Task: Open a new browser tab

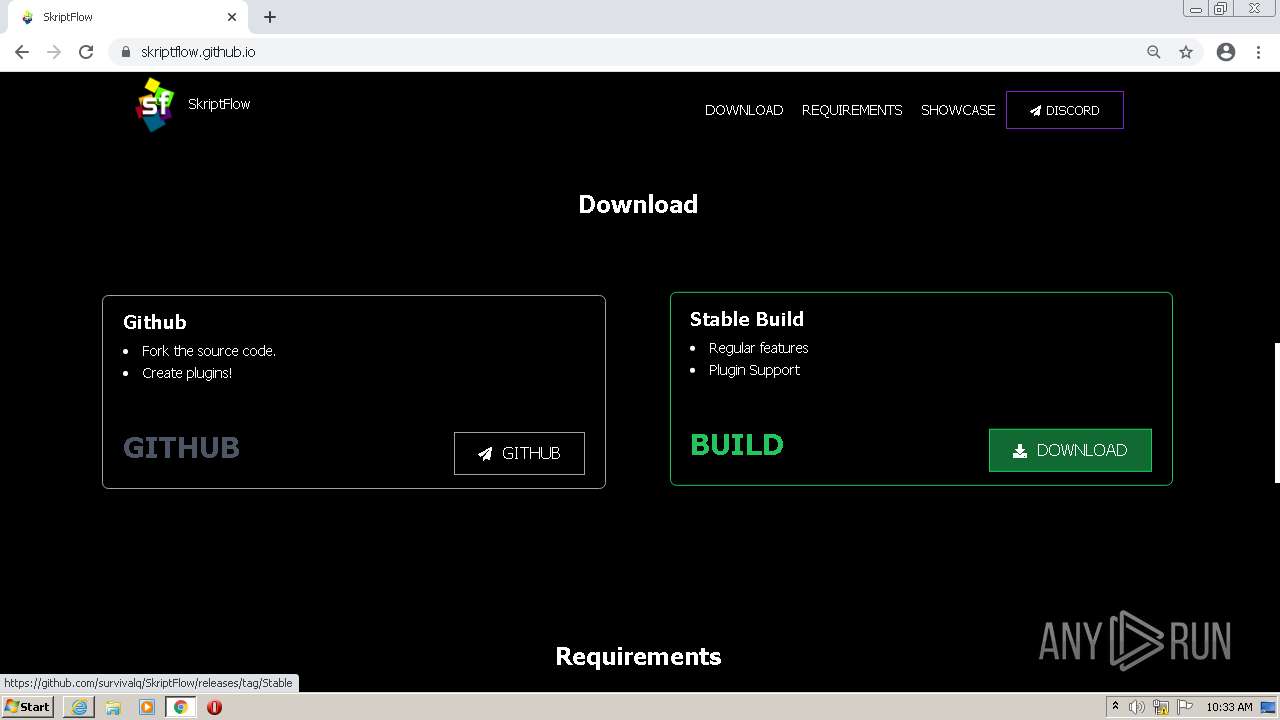Action: 270,17
